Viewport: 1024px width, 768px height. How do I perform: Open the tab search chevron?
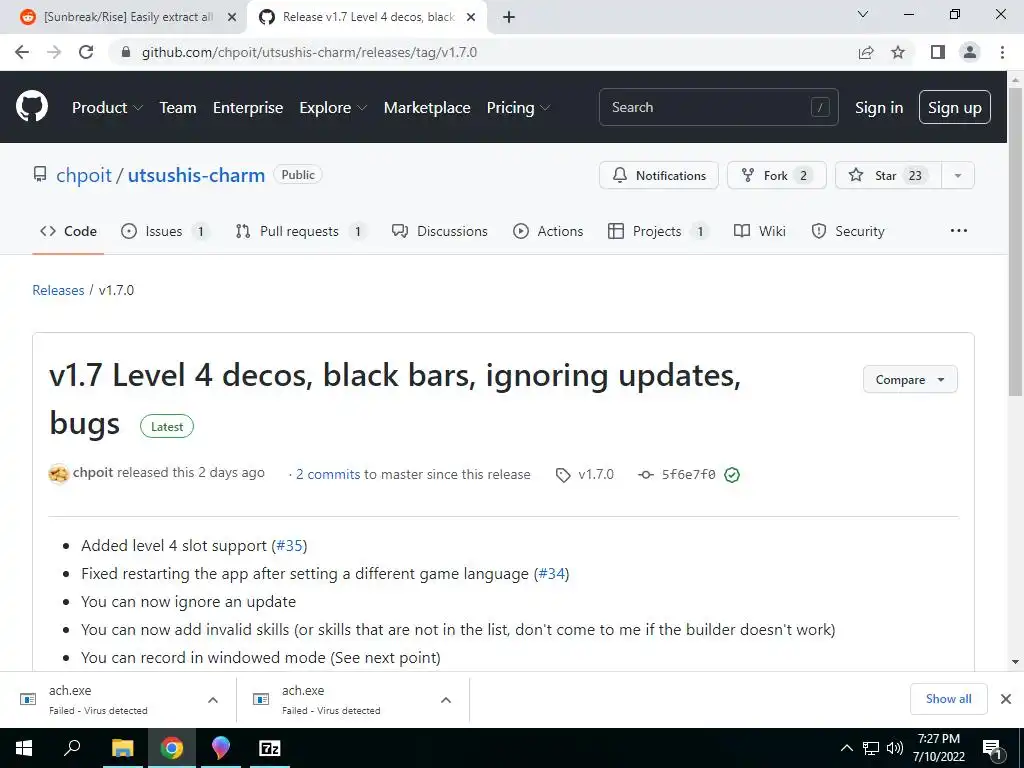click(863, 14)
